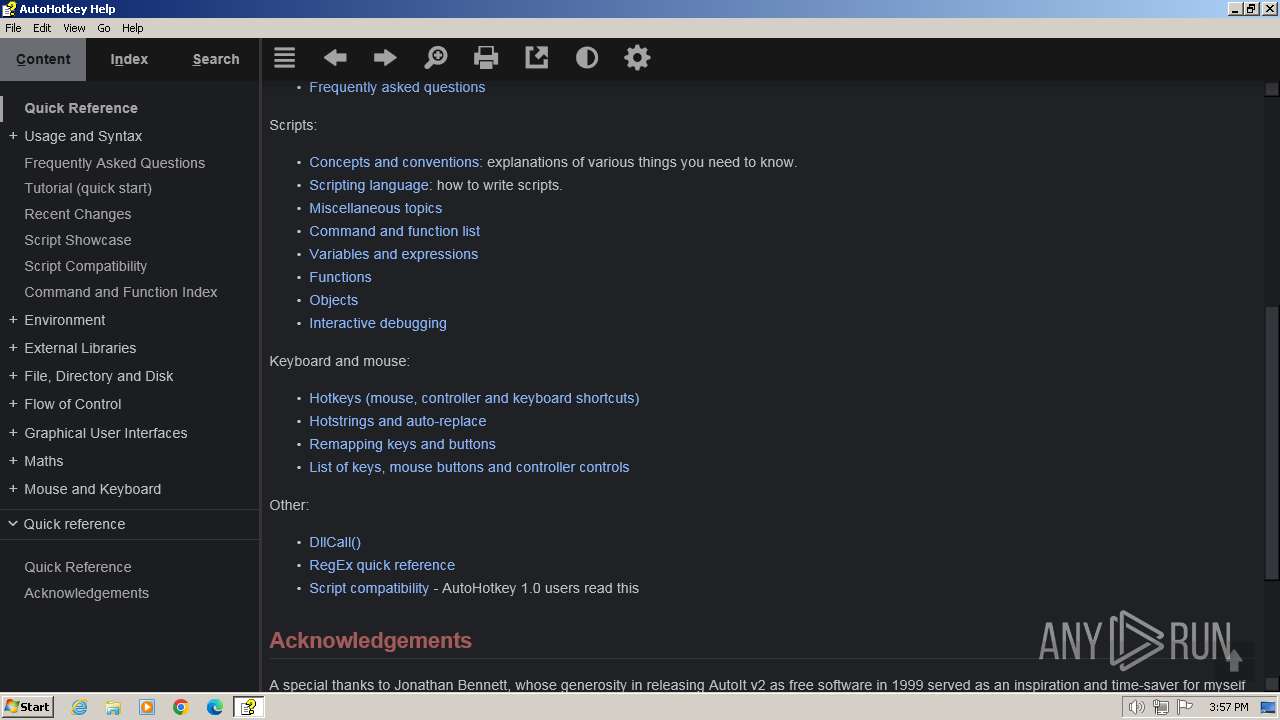Select the Content tab
Viewport: 1280px width, 720px height.
[x=43, y=59]
